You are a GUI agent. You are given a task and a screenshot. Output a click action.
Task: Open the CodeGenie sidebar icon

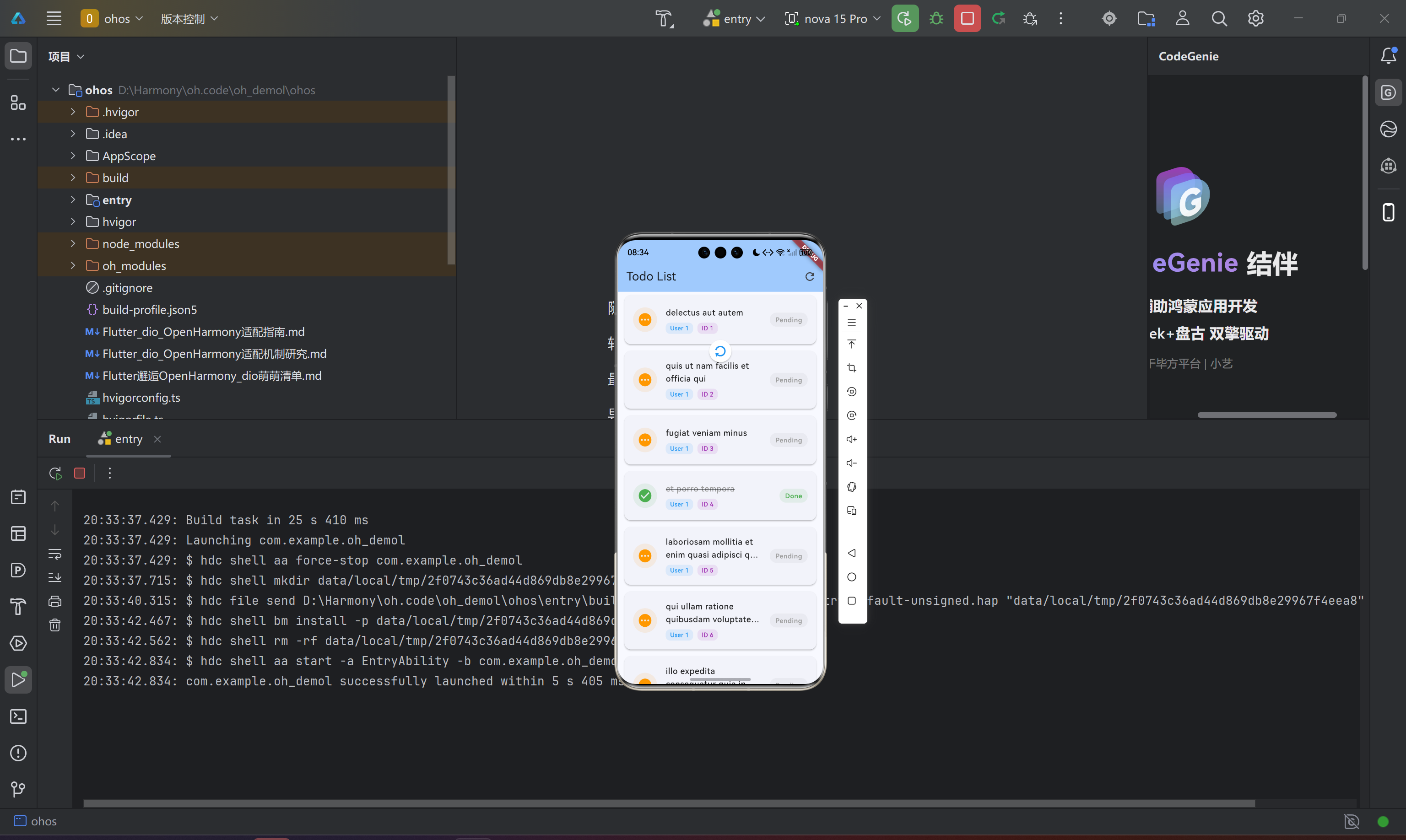click(1389, 92)
